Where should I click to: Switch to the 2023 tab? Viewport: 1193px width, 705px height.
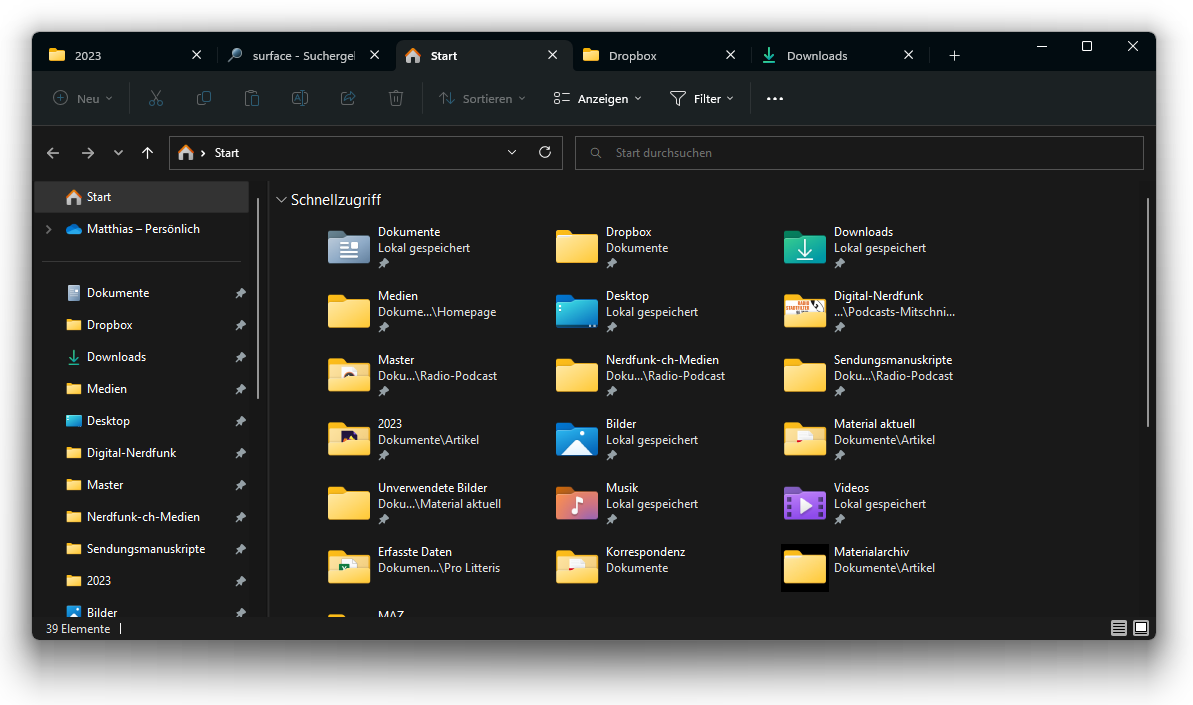pos(126,56)
